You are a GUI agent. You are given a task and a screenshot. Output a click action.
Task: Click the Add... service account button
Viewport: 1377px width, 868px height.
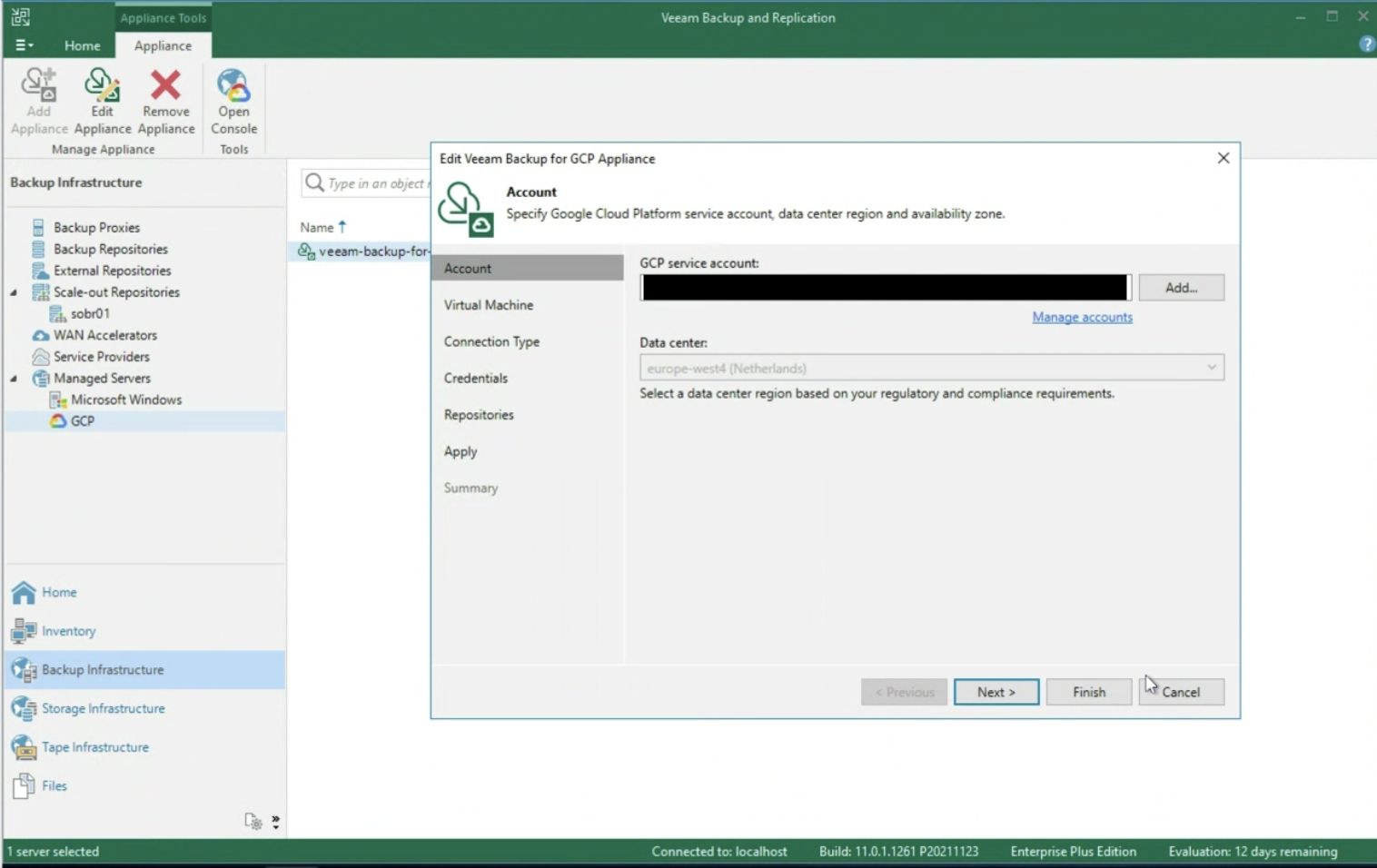(1181, 288)
